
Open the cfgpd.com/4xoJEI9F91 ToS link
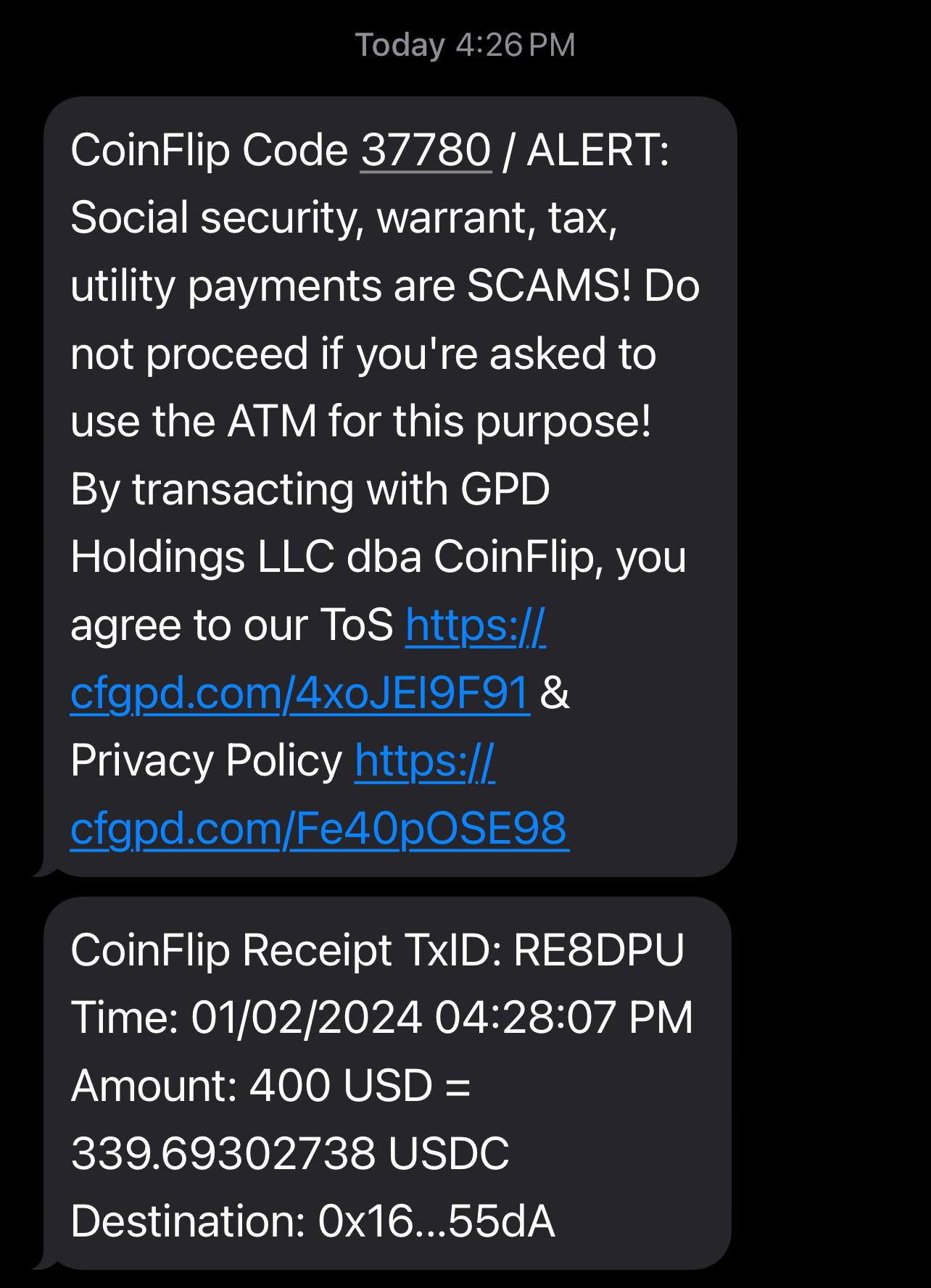pyautogui.click(x=299, y=693)
